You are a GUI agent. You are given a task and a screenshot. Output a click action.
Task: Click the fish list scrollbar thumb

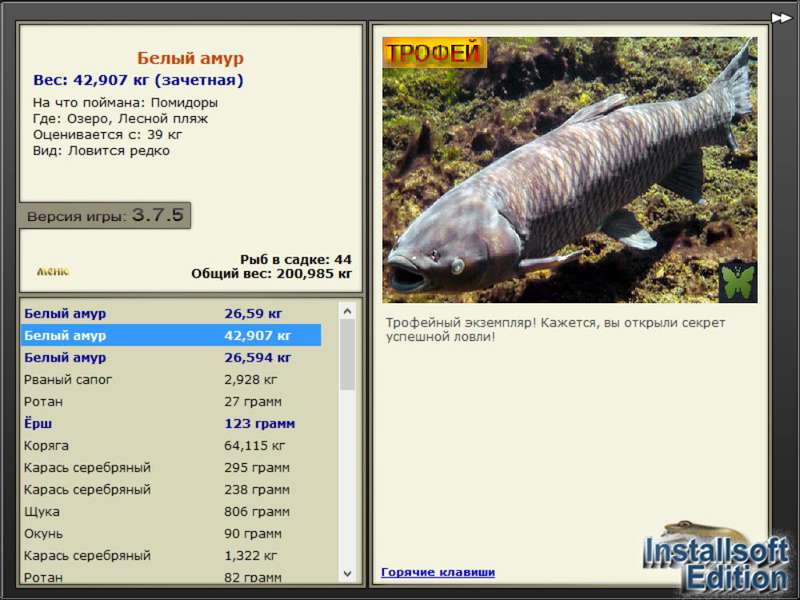point(347,355)
